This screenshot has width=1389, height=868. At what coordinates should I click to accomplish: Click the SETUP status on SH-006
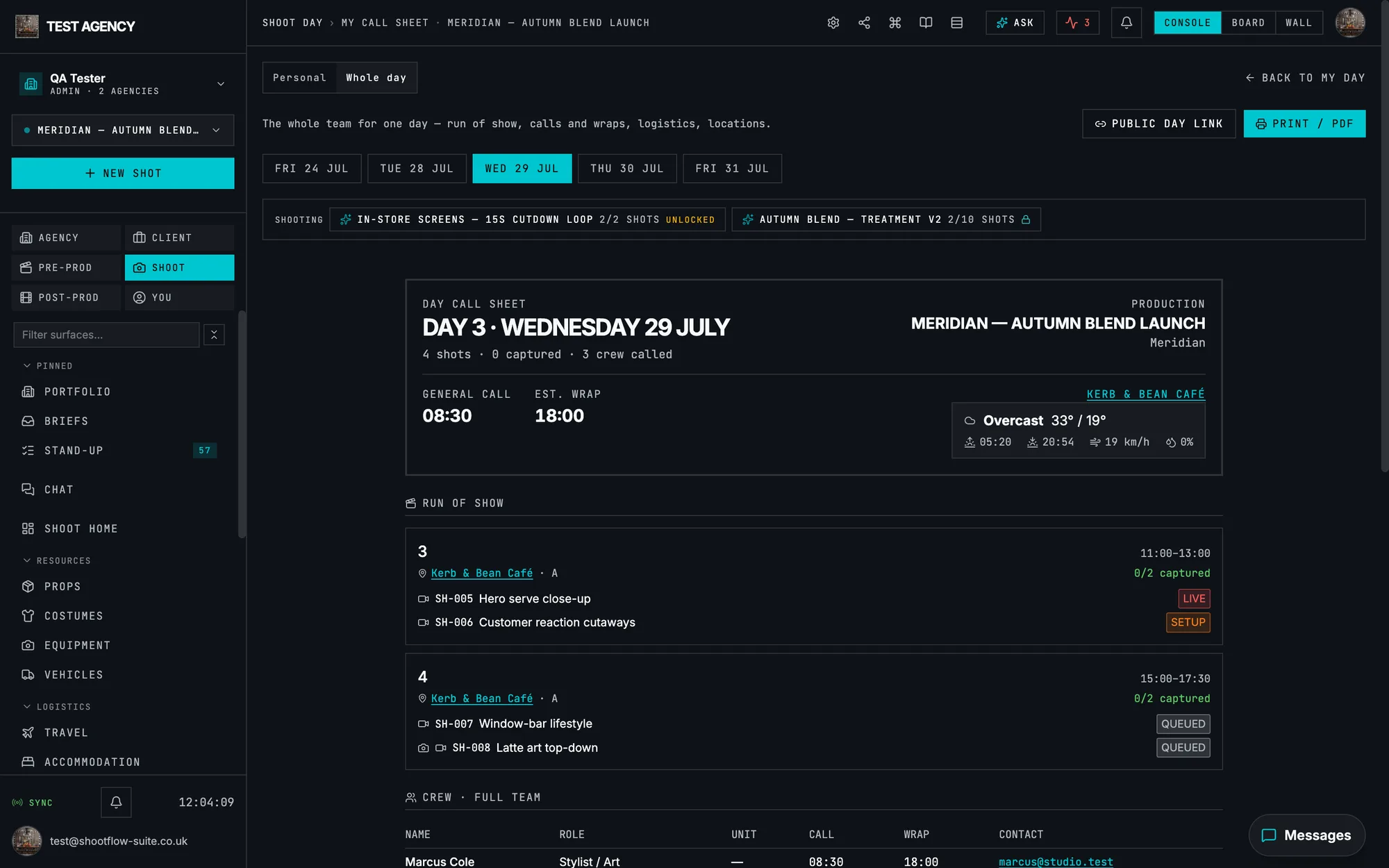pos(1188,622)
